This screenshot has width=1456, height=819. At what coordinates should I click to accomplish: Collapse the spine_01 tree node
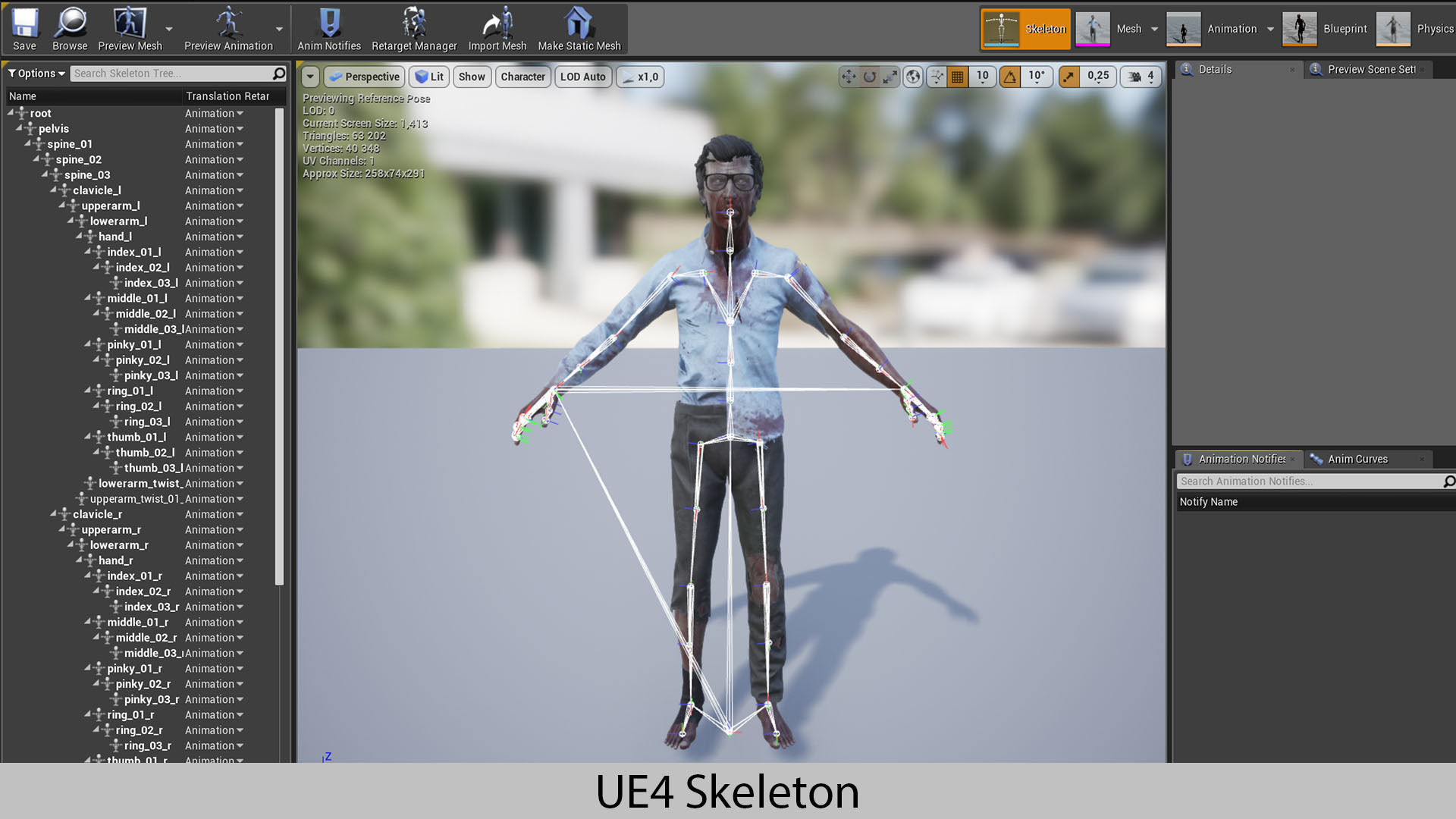[x=27, y=143]
